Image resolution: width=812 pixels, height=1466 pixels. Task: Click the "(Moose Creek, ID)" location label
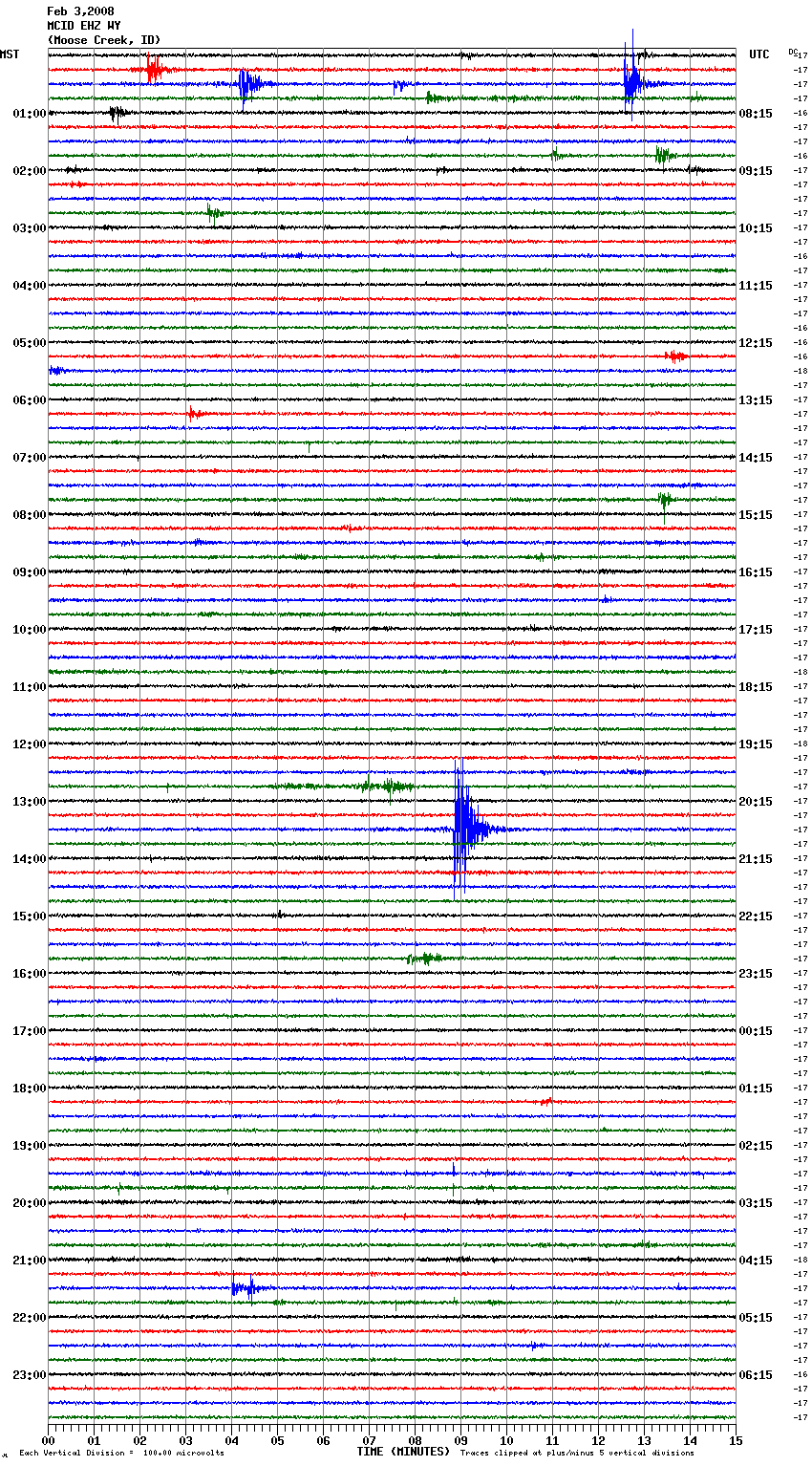(x=104, y=40)
